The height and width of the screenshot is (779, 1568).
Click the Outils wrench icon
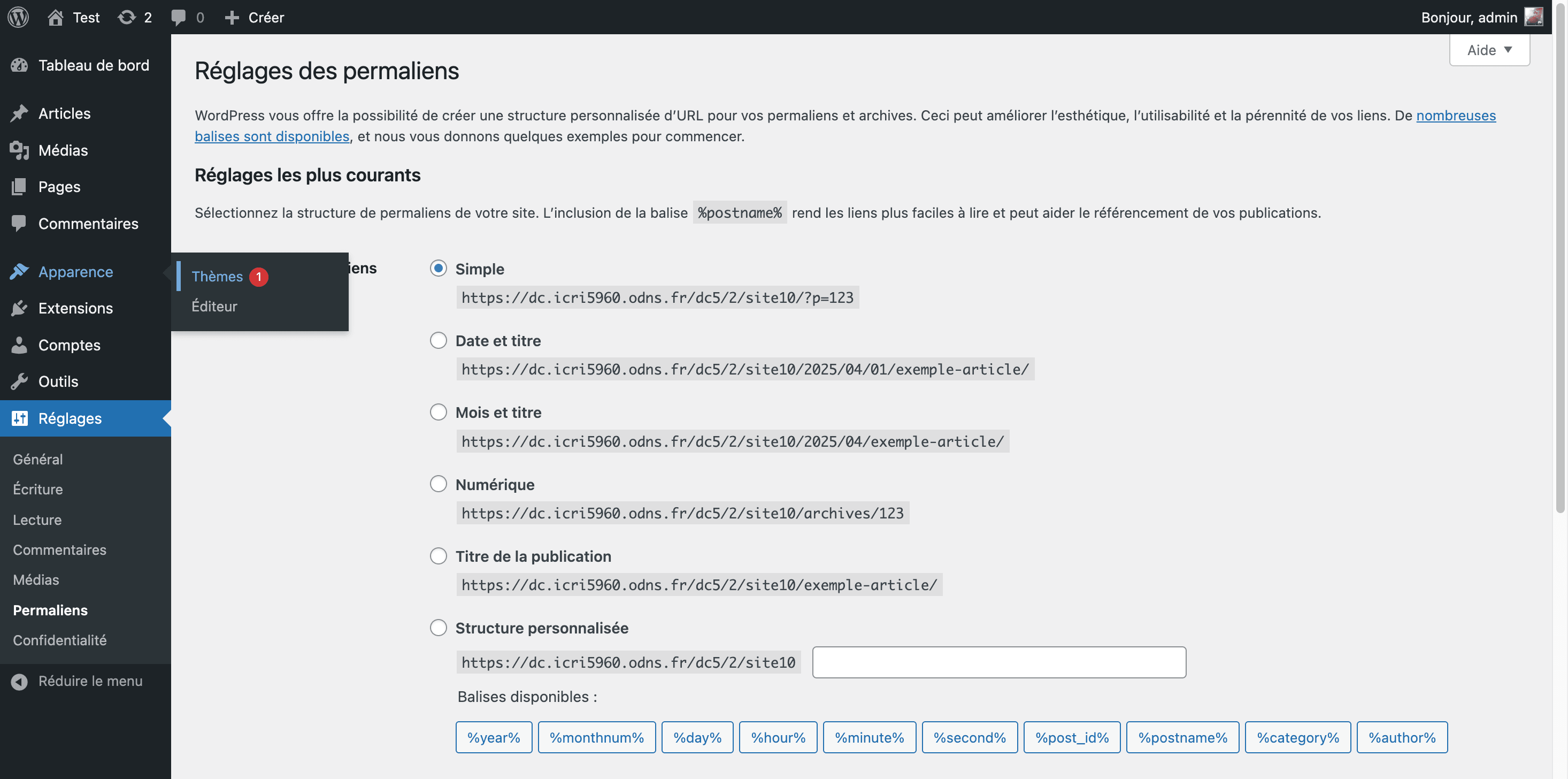pyautogui.click(x=19, y=382)
